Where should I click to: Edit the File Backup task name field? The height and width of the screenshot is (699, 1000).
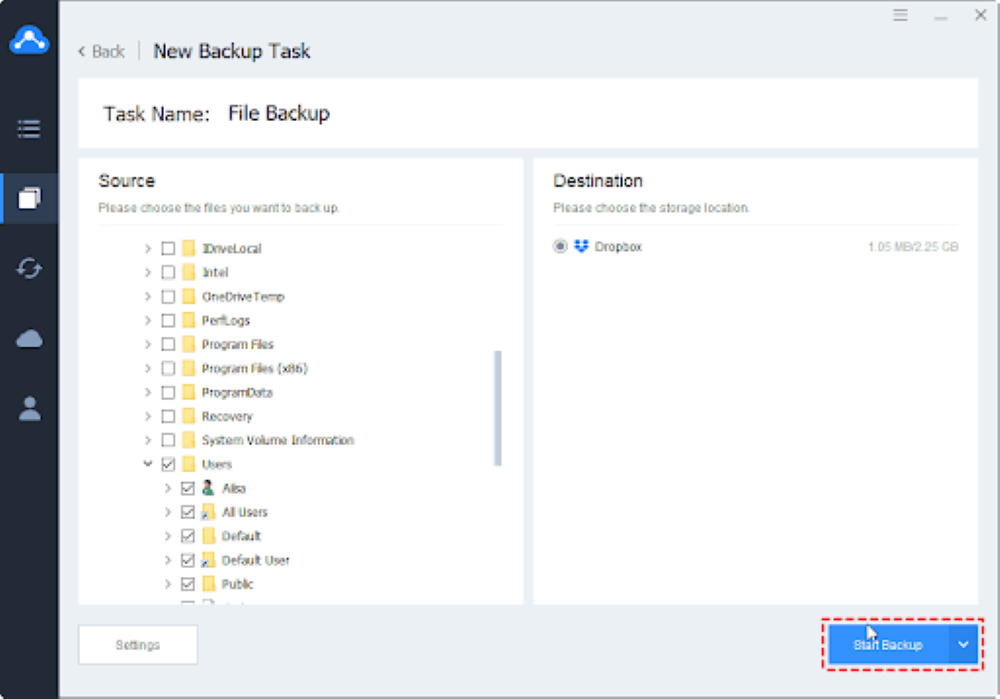click(279, 114)
